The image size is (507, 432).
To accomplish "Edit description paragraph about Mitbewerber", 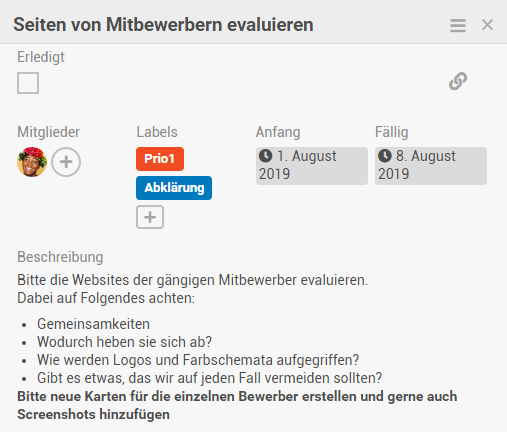I will (x=193, y=289).
